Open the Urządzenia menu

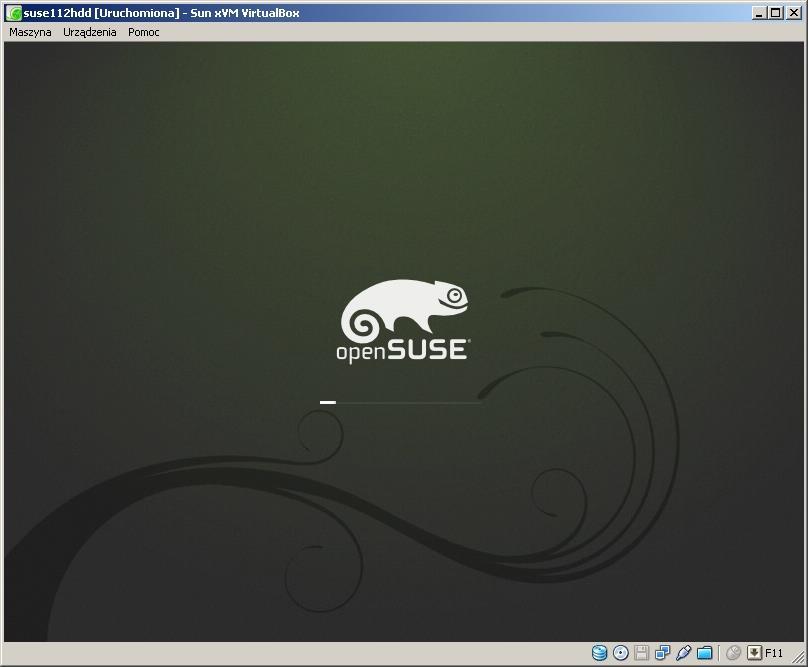coord(90,32)
